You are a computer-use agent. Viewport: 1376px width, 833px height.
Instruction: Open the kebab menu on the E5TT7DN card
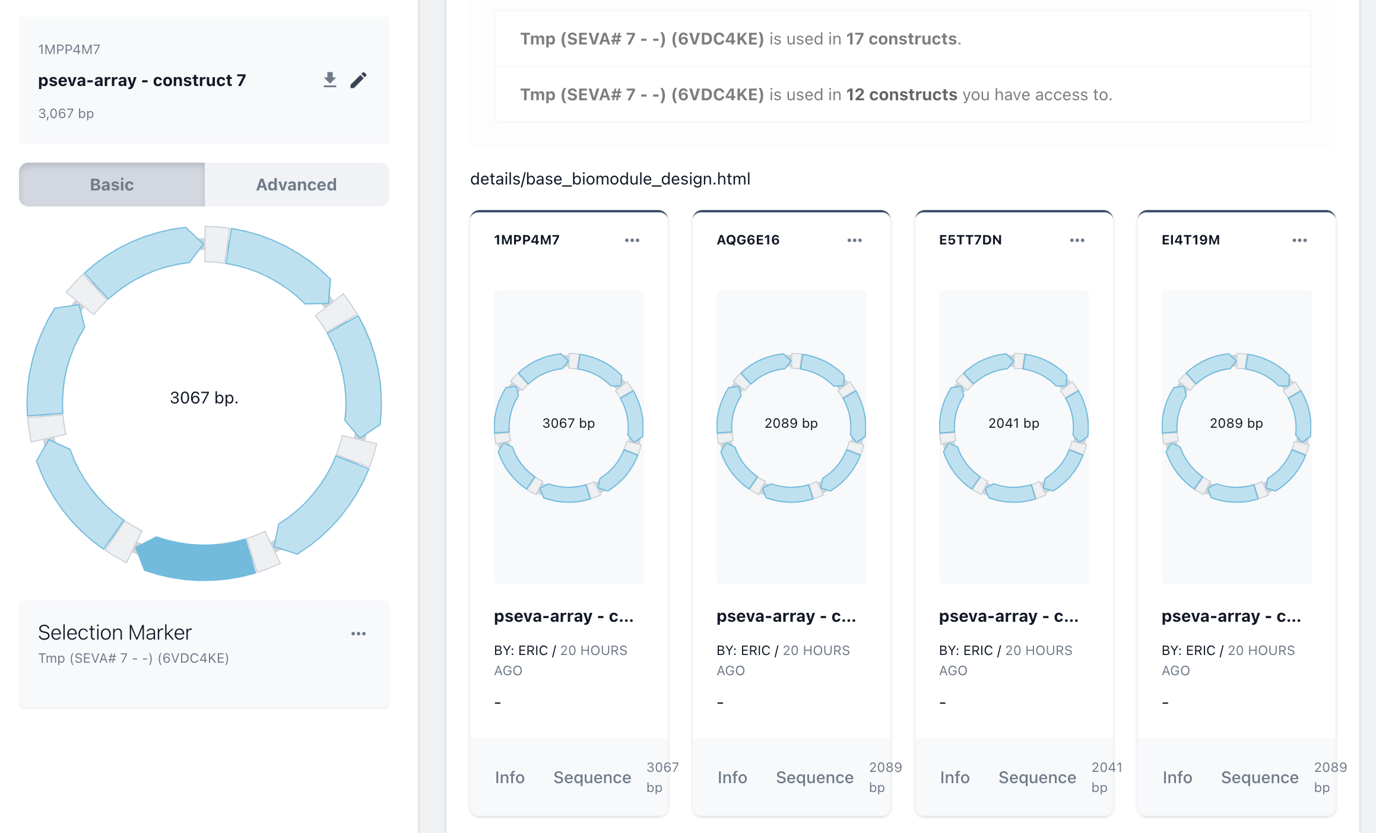point(1077,240)
